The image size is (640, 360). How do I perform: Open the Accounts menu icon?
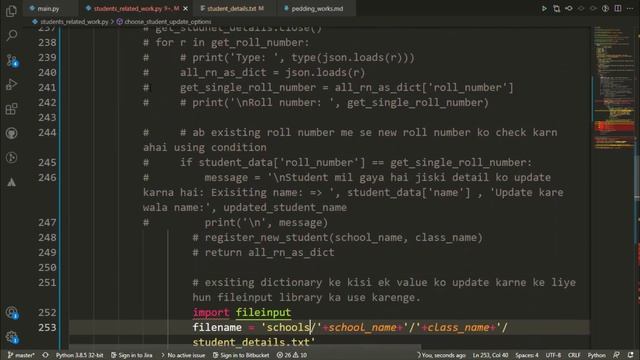point(11,313)
